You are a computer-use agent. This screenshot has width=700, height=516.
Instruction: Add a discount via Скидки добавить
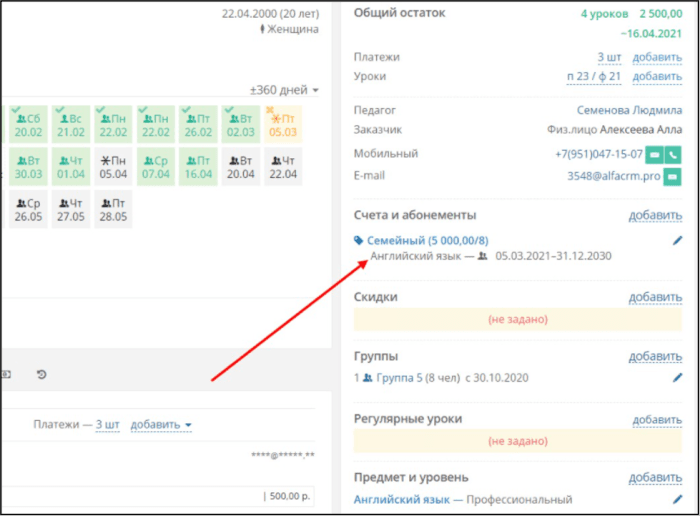655,297
